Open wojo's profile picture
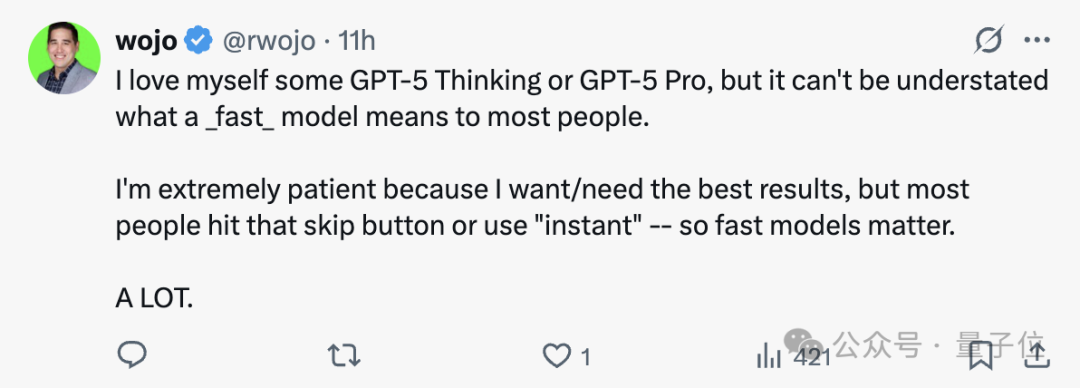1080x388 pixels. 63,58
